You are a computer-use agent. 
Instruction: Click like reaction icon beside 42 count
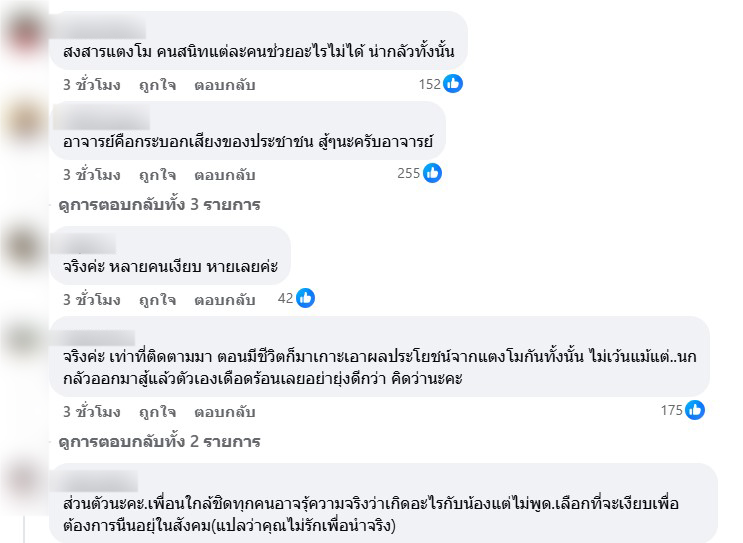point(305,298)
